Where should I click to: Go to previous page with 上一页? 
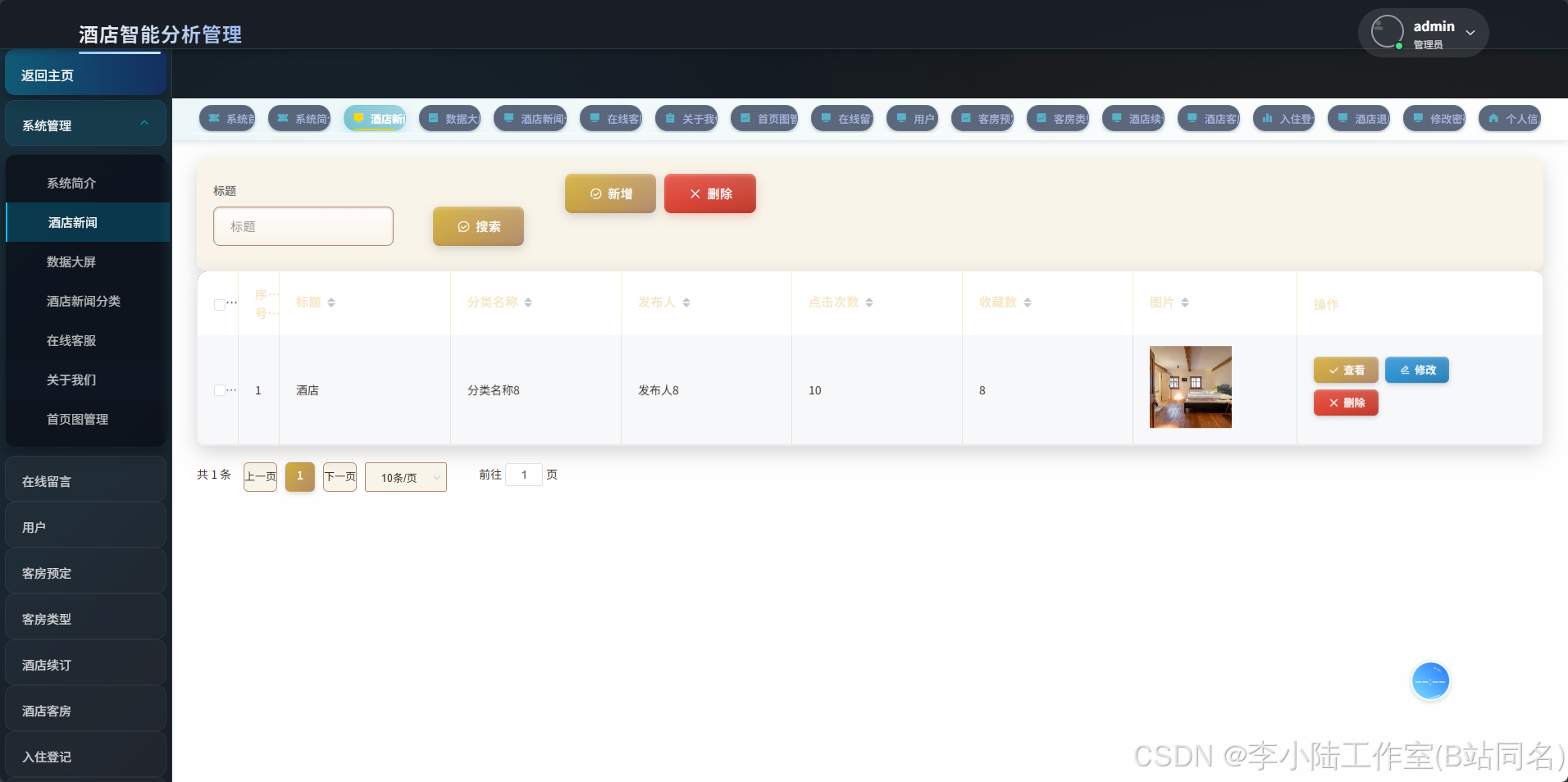(260, 476)
